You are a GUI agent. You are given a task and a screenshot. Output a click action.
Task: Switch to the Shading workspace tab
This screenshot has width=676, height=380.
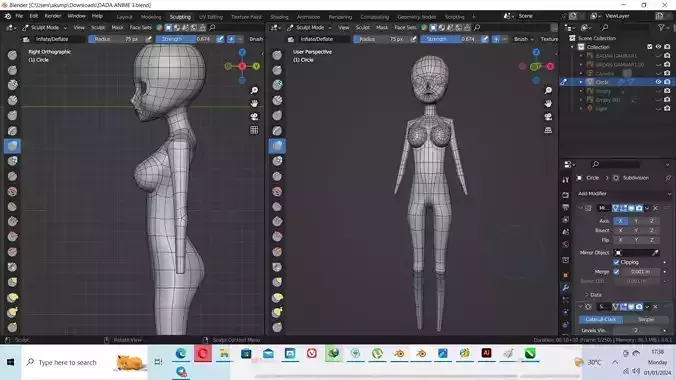(279, 17)
